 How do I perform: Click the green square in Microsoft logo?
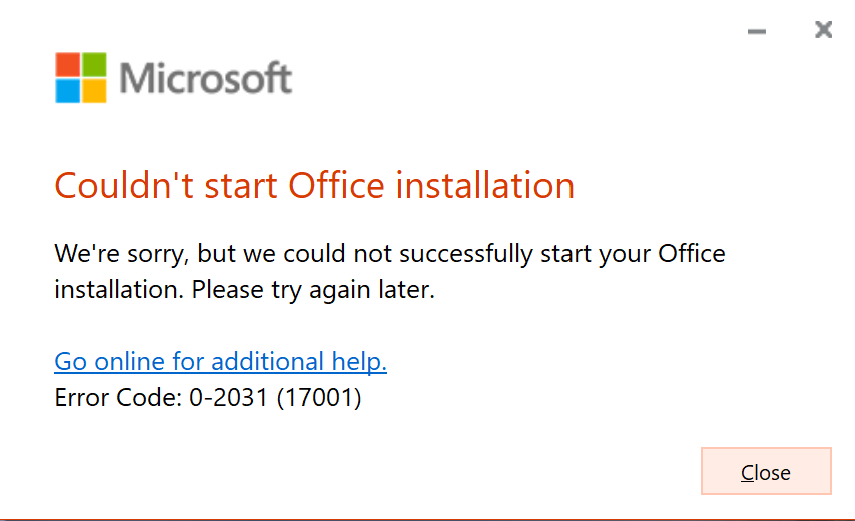(94, 65)
